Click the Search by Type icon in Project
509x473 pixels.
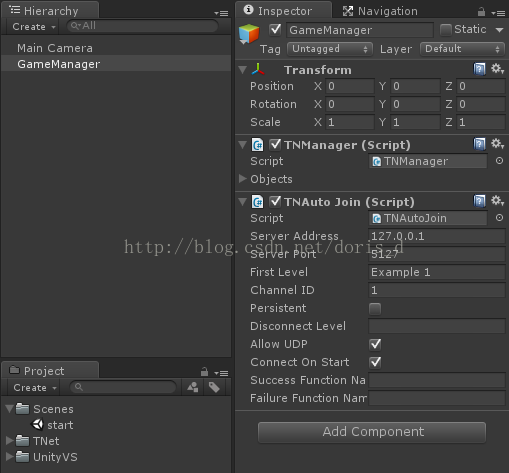[193, 387]
